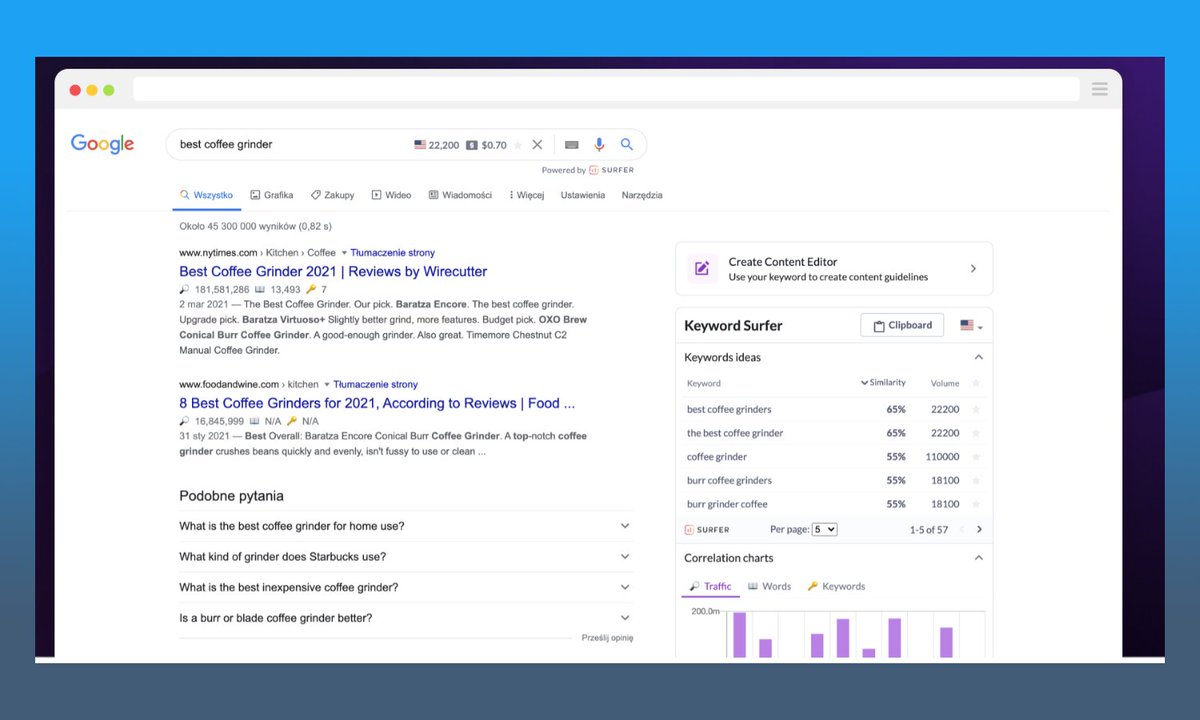
Task: Click 'Prześlij opinię' feedback link
Action: (607, 638)
